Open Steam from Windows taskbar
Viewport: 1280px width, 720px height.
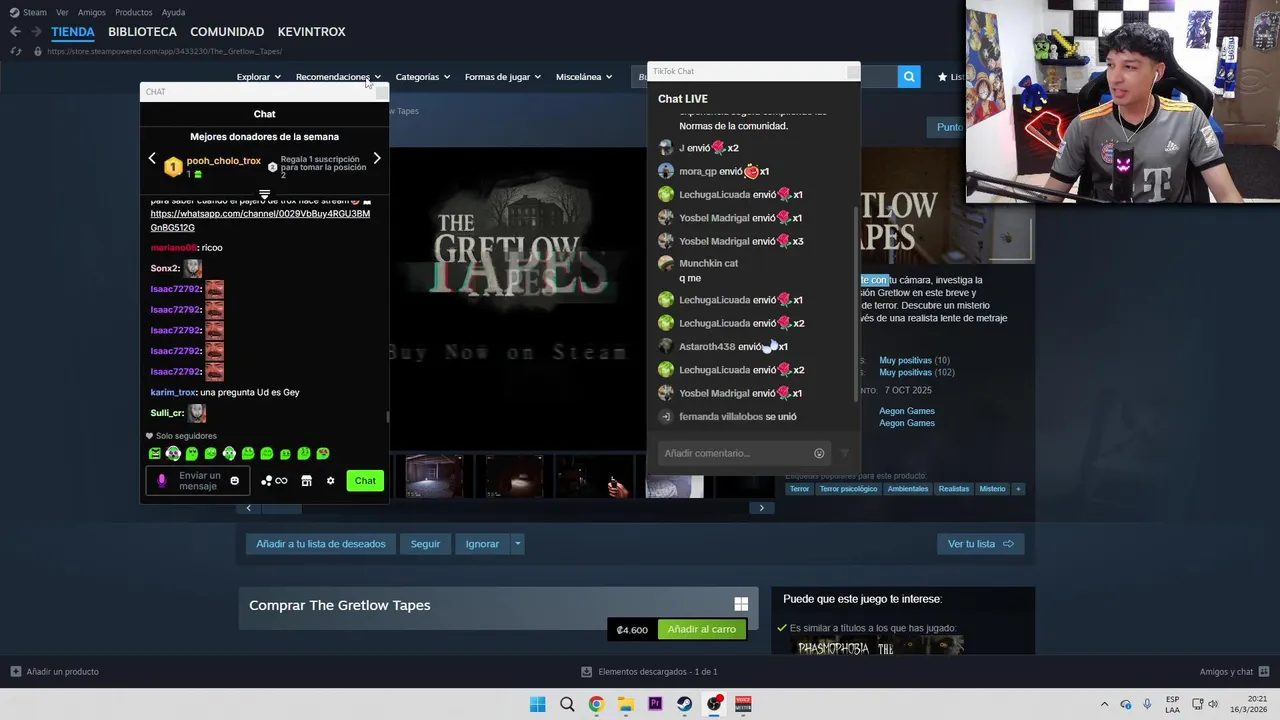(684, 704)
